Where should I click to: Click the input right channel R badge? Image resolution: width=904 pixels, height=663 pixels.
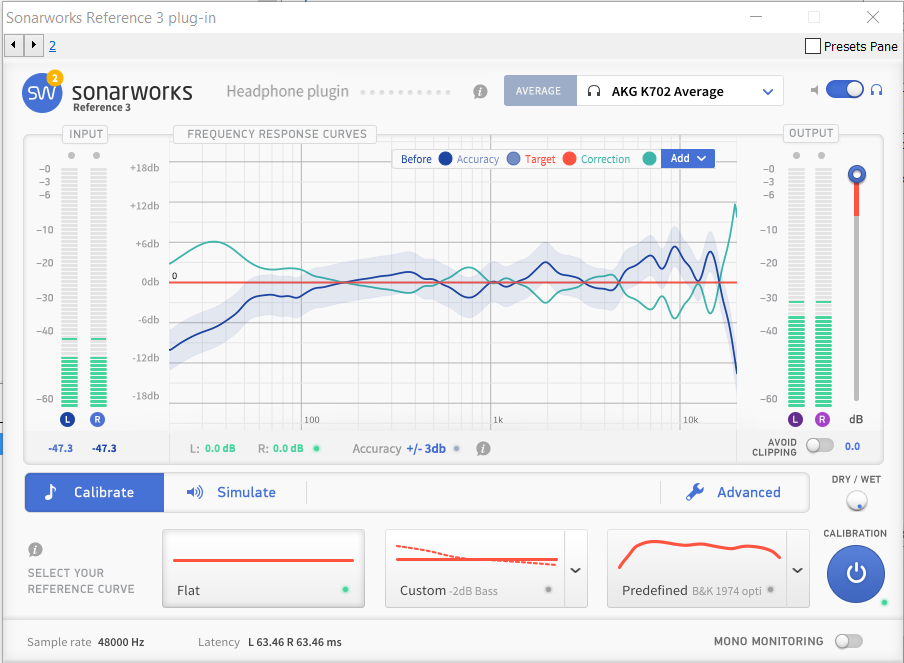coord(97,420)
